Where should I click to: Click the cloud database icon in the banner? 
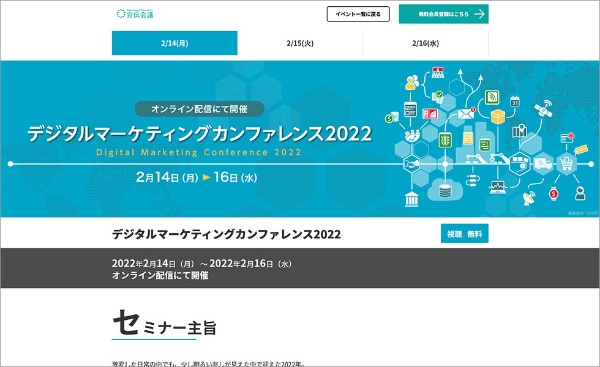pos(445,190)
